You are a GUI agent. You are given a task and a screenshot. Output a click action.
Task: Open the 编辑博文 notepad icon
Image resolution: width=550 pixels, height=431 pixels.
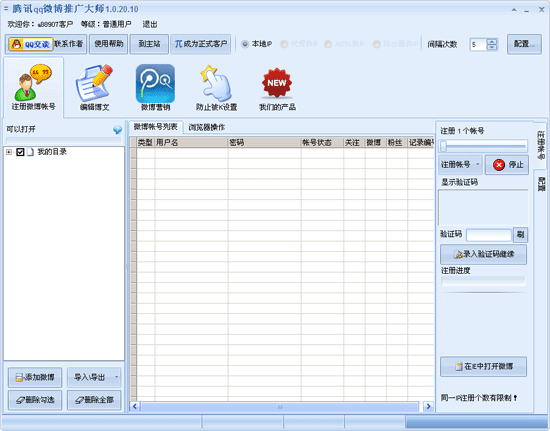94,88
